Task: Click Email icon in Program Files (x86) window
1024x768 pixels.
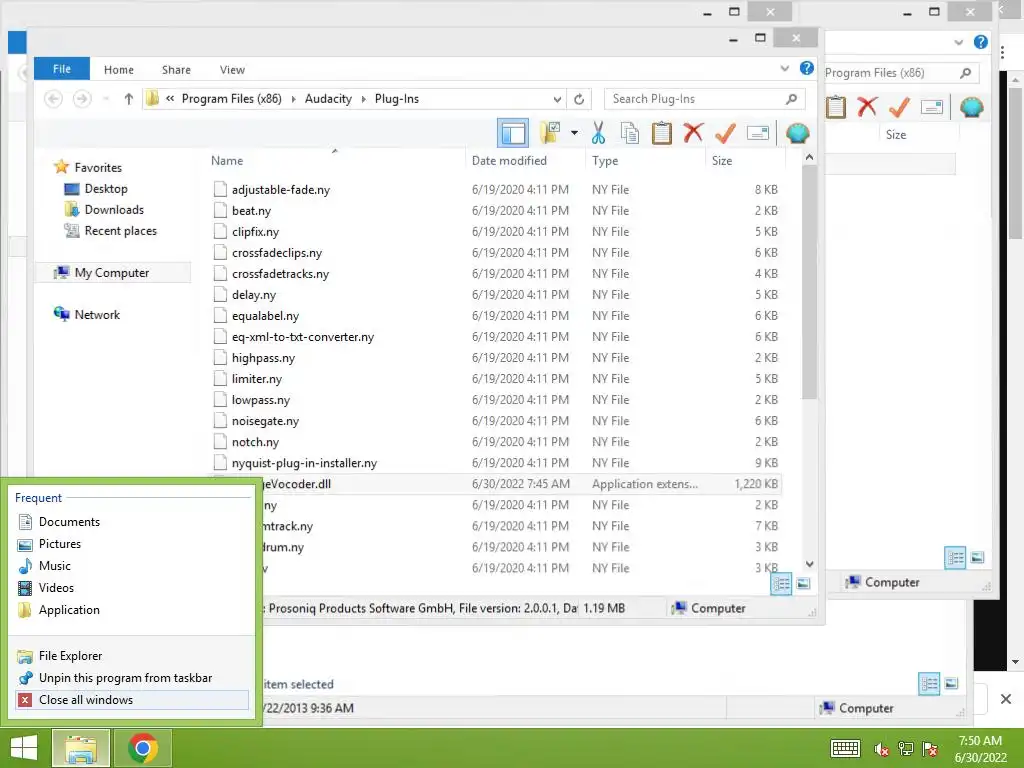Action: (x=932, y=107)
